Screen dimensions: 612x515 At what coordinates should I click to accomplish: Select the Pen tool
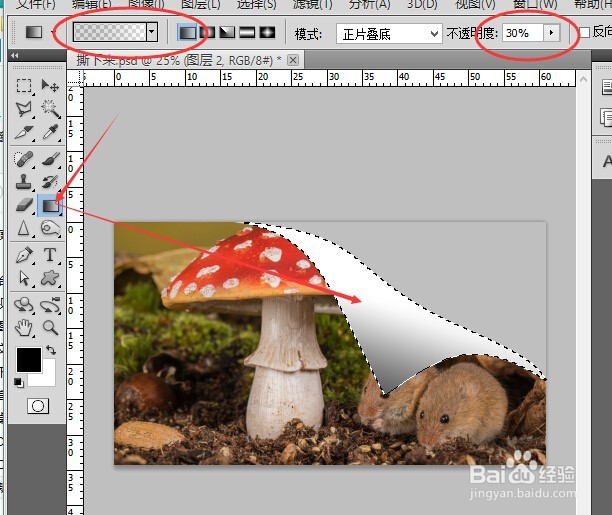point(24,255)
